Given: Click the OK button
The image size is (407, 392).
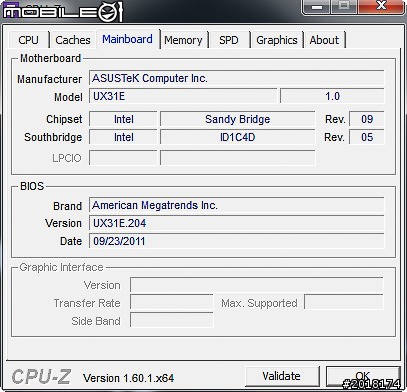Looking at the screenshot, I should (363, 376).
